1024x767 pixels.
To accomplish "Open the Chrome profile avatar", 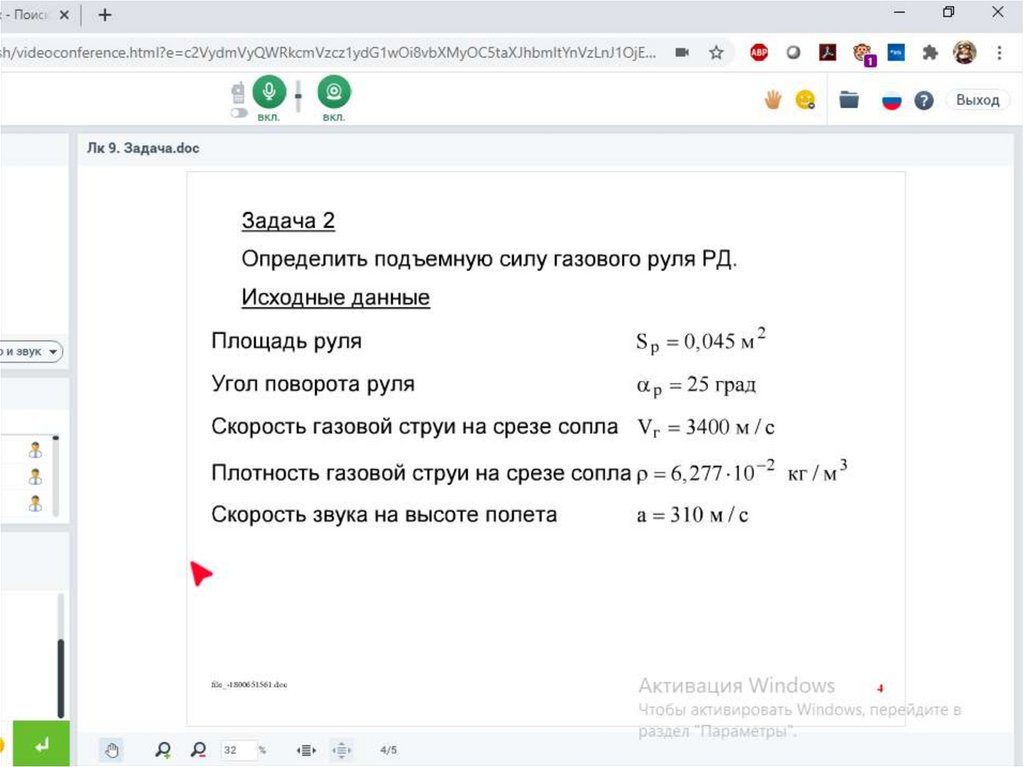I will click(x=965, y=52).
